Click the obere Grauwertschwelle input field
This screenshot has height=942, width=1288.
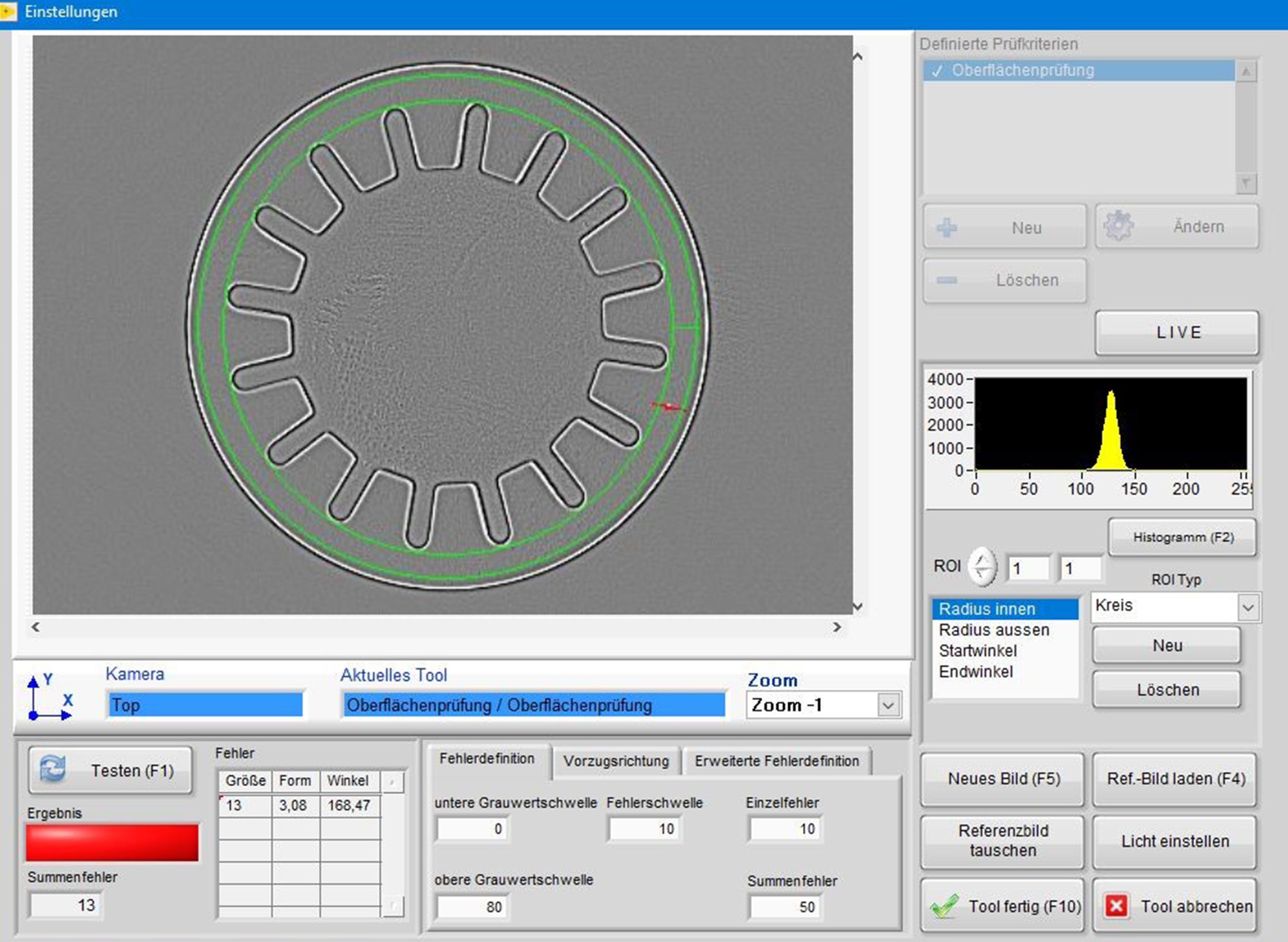pos(472,906)
